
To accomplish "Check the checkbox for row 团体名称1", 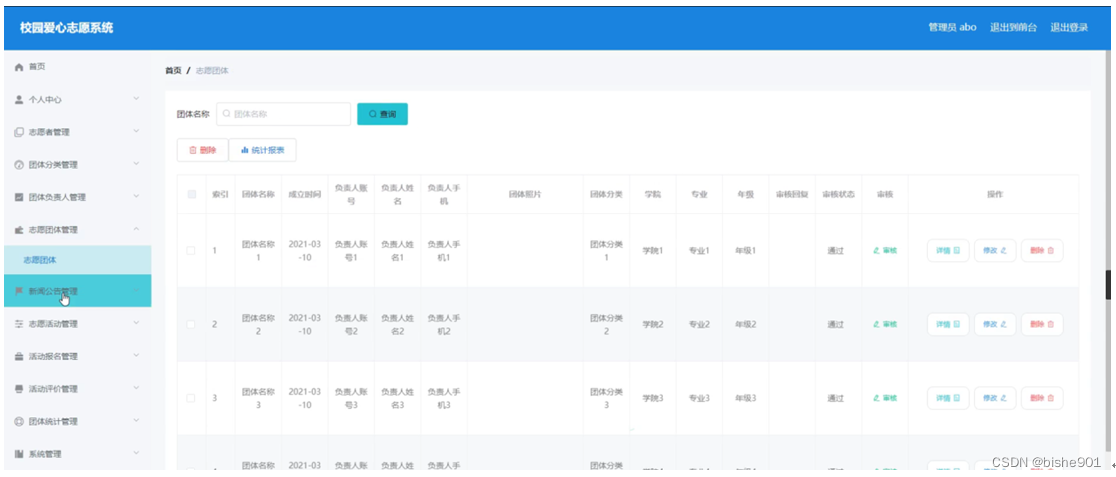I will [191, 251].
